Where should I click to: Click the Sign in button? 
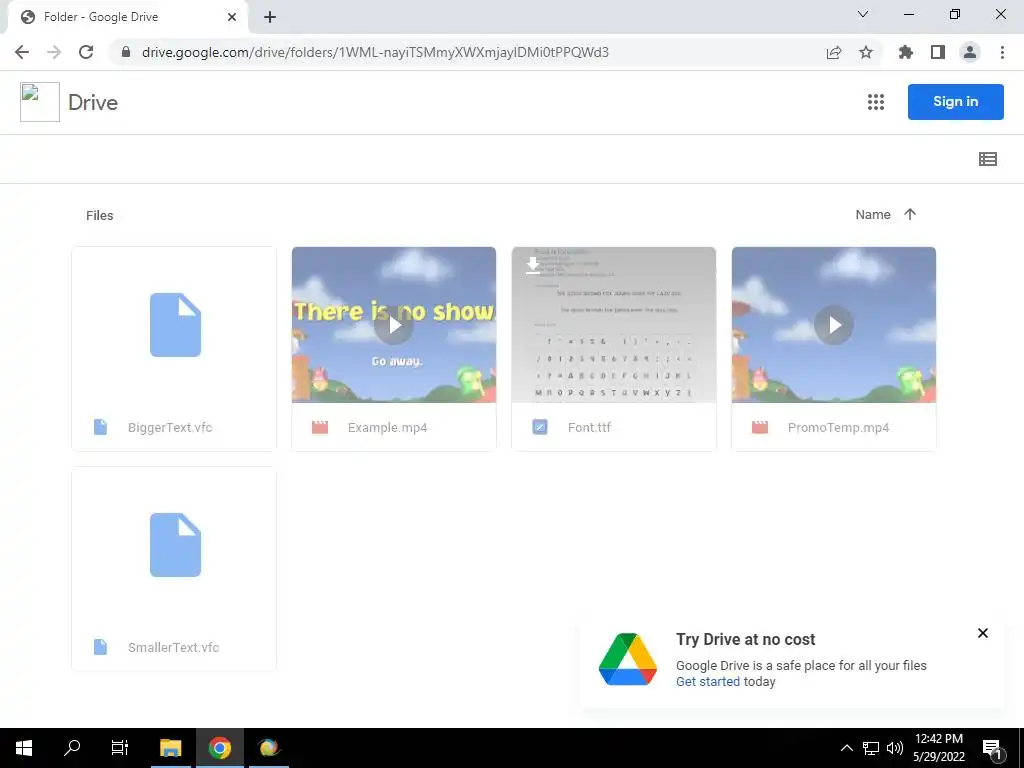coord(955,102)
